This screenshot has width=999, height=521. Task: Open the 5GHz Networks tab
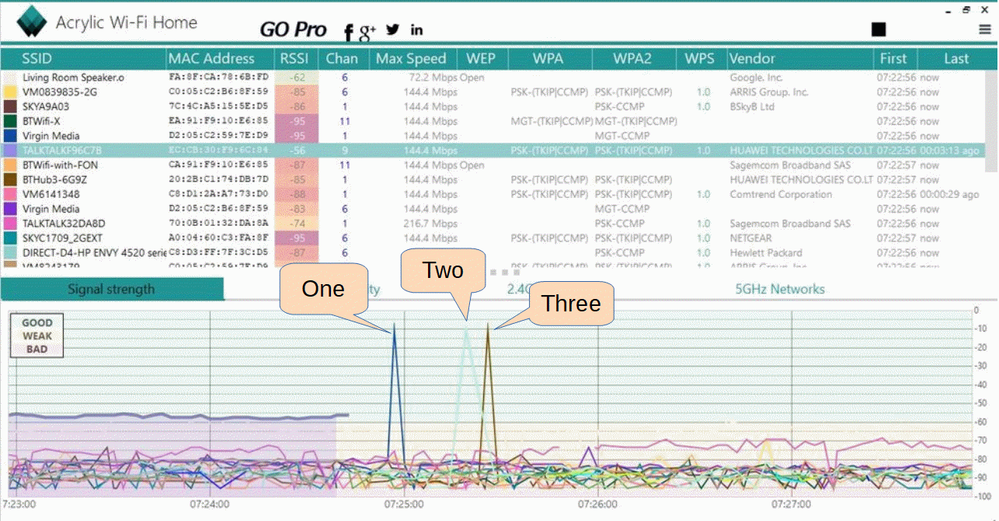780,289
